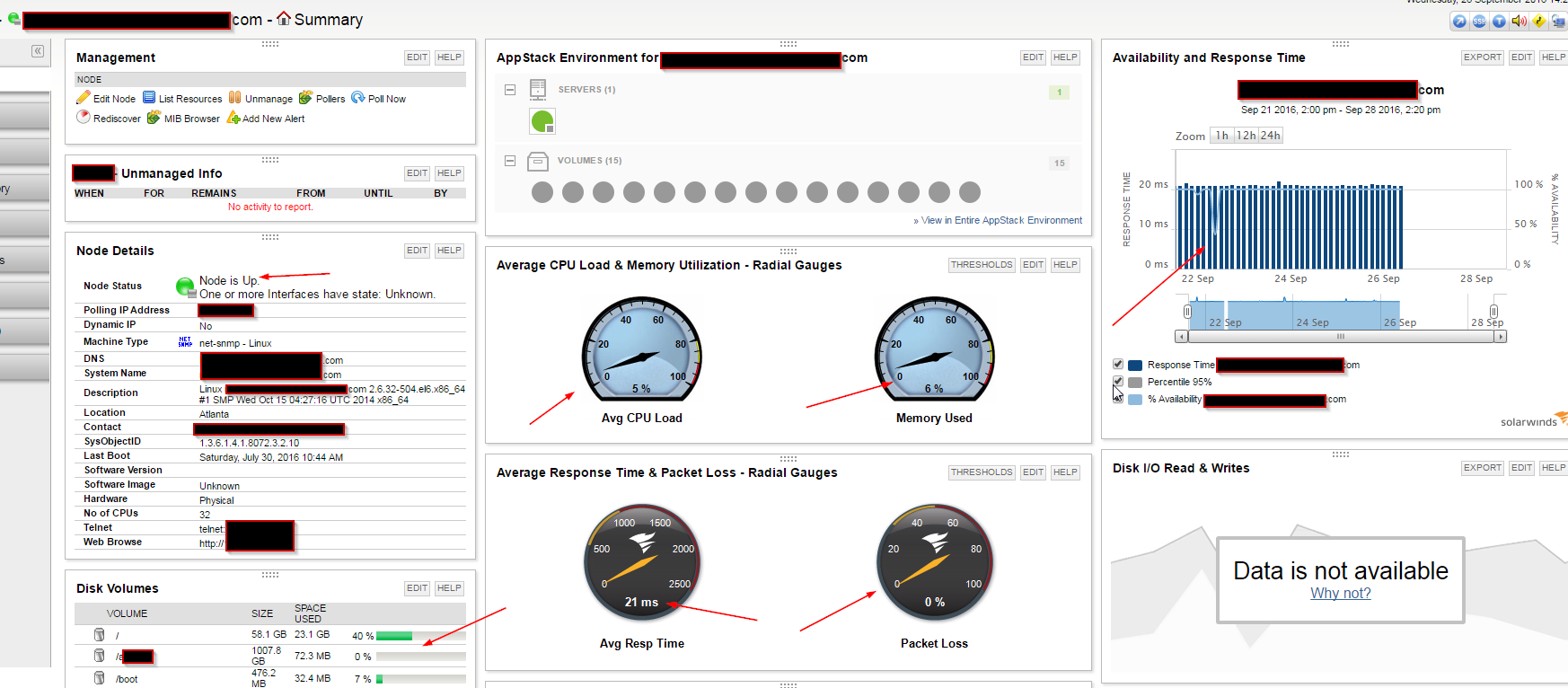Open the MIB Browser icon
1568x688 pixels.
pos(154,118)
